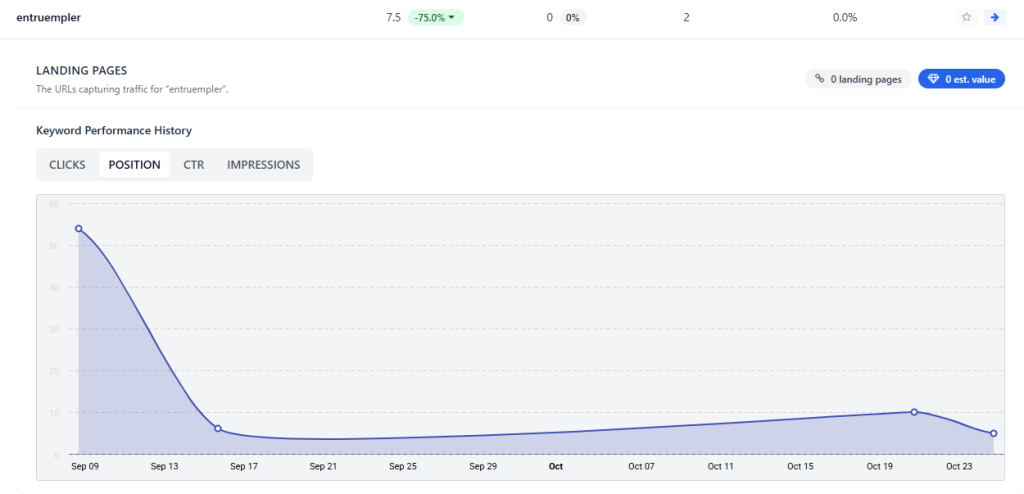Click the last data point on the chart
1024x494 pixels.
(x=993, y=433)
